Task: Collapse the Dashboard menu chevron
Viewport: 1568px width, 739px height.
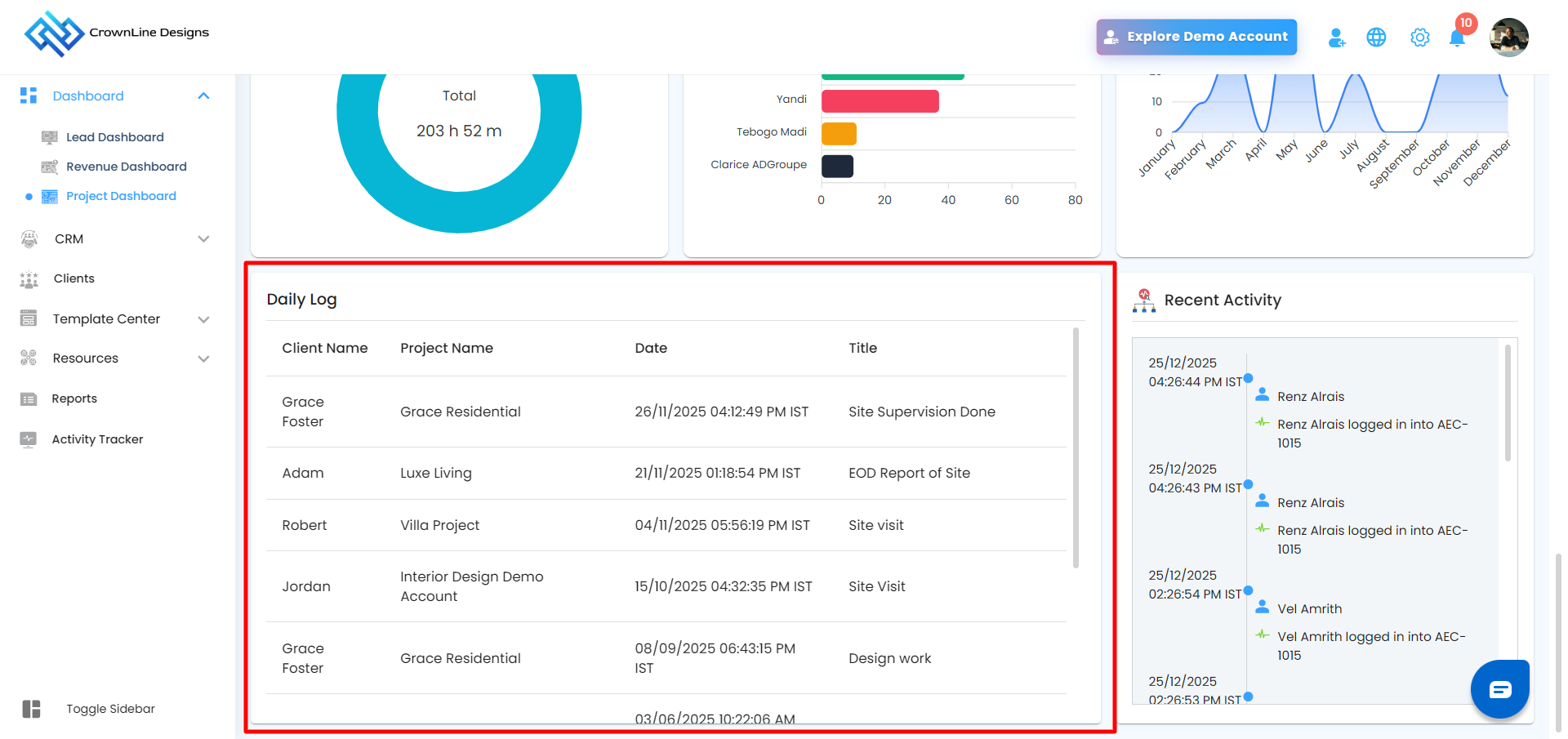Action: [203, 96]
